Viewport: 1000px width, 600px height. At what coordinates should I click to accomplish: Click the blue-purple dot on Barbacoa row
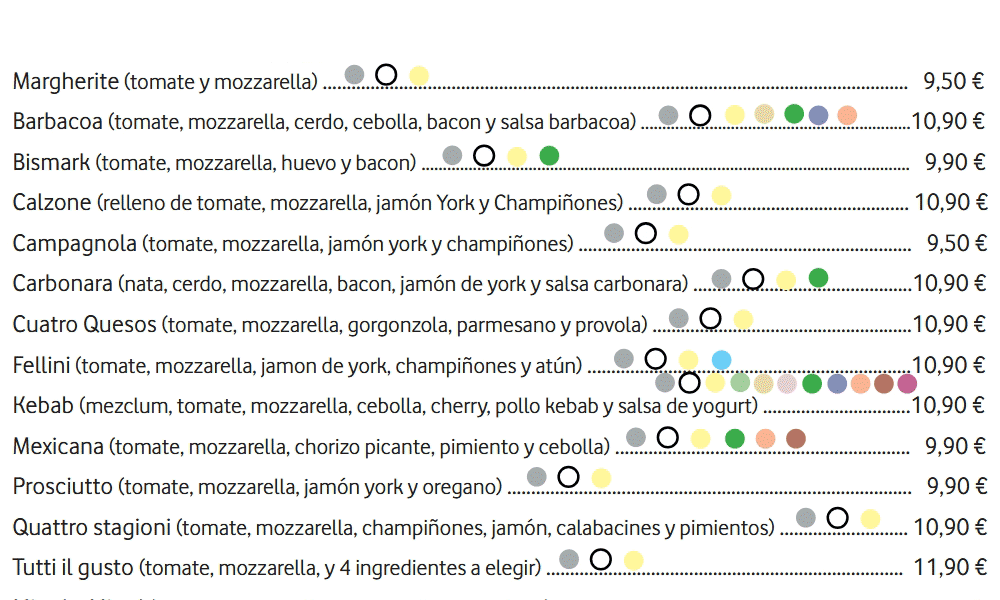coord(819,114)
